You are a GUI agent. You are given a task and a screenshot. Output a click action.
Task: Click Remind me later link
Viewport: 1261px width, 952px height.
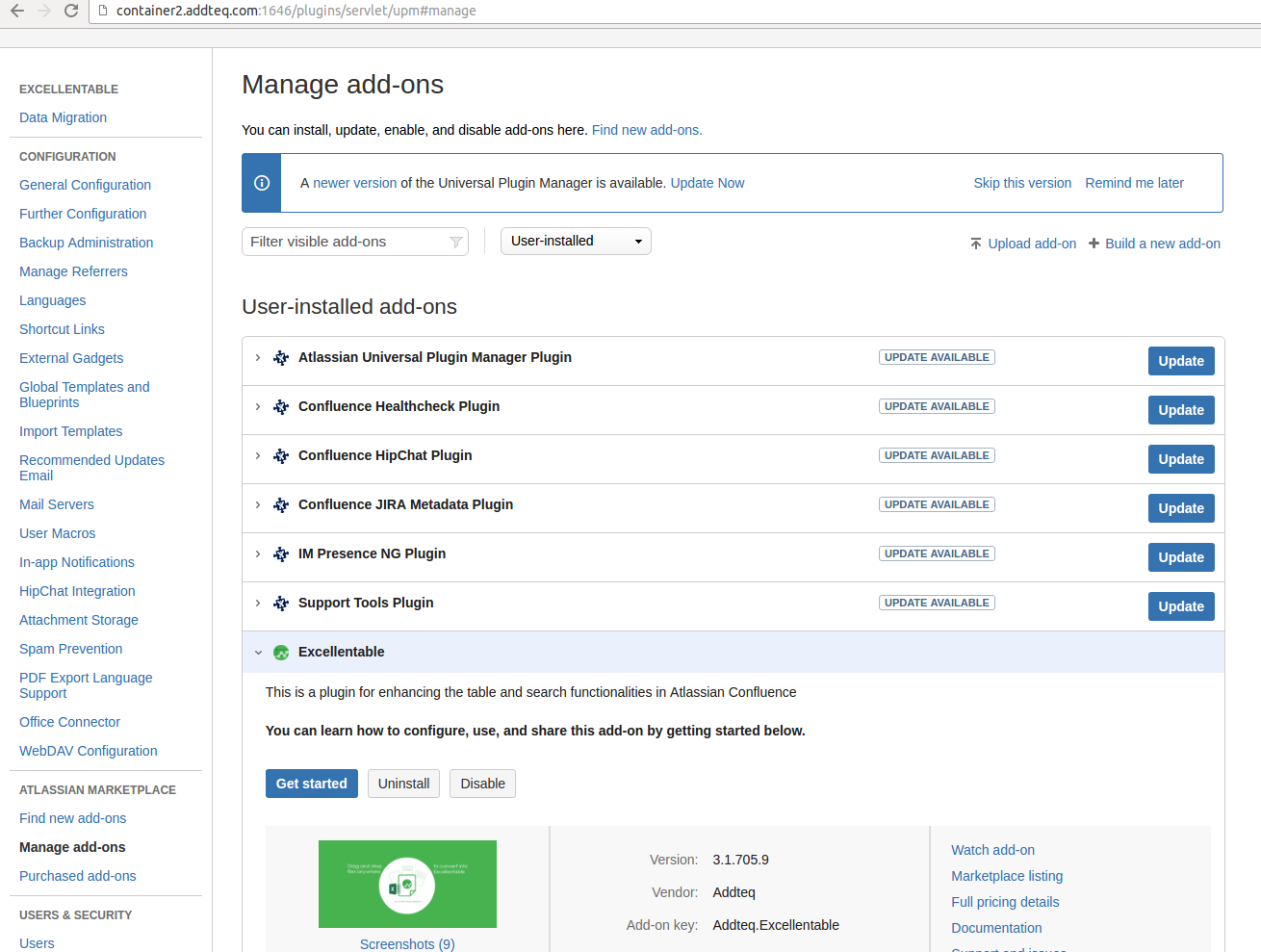[1134, 183]
